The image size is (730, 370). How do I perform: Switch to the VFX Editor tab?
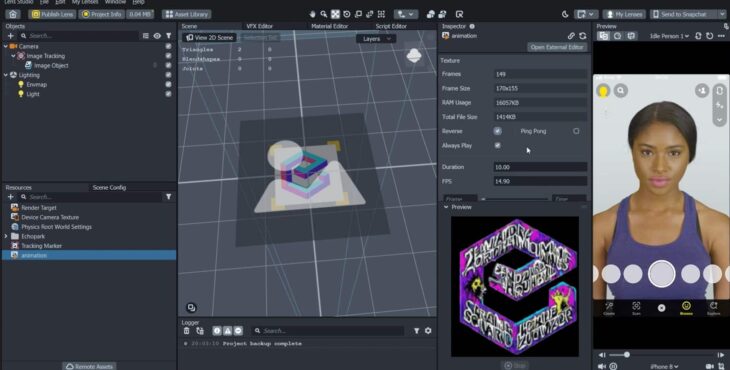[x=259, y=27]
